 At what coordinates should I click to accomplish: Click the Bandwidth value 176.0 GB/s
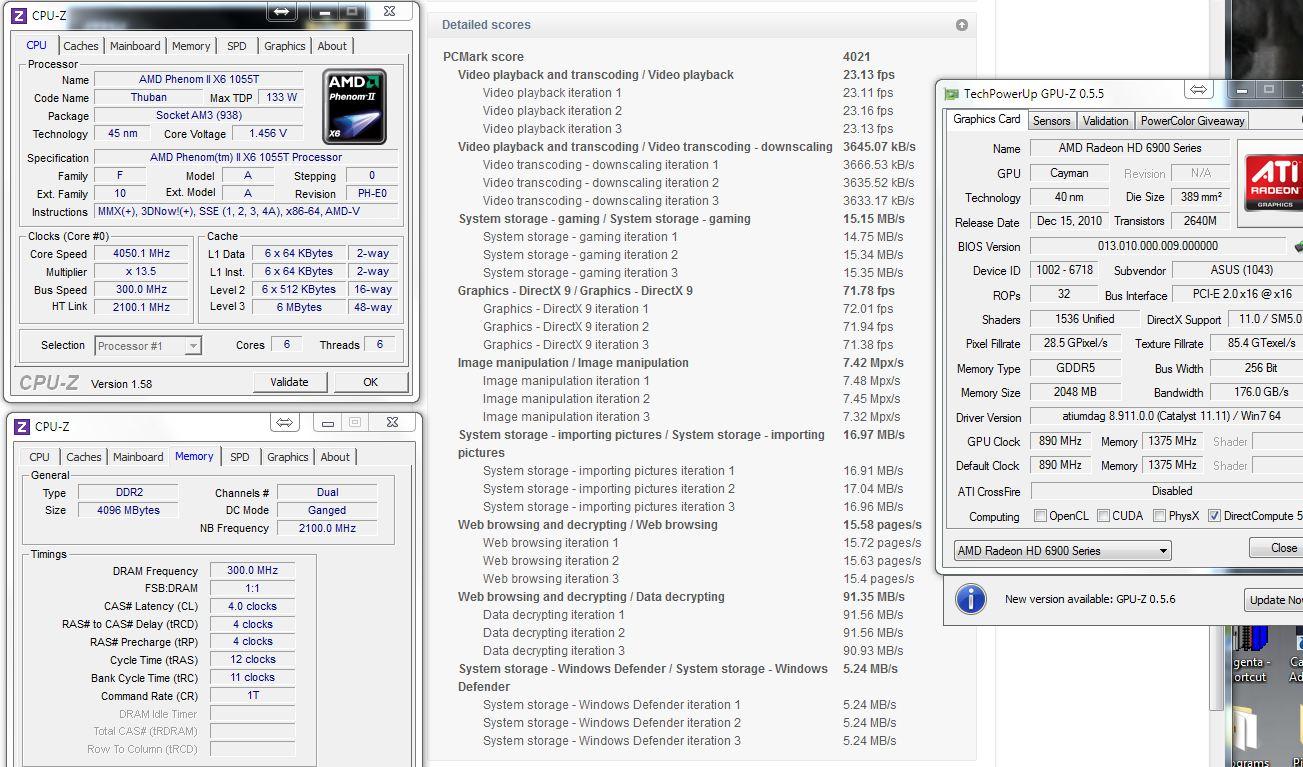[1256, 392]
